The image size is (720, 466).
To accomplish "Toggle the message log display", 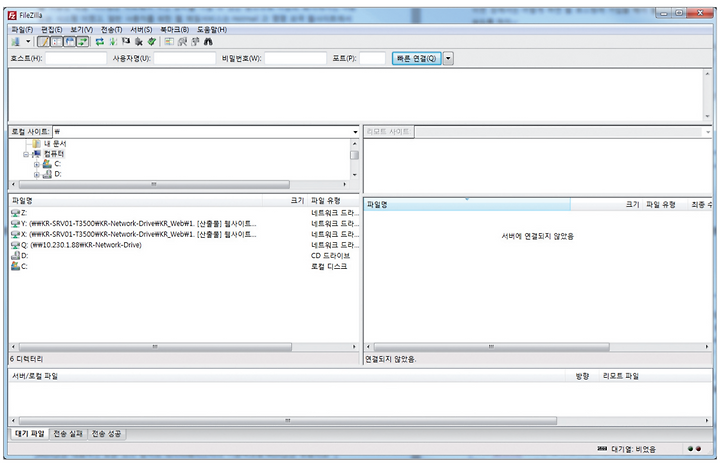I will [43, 42].
